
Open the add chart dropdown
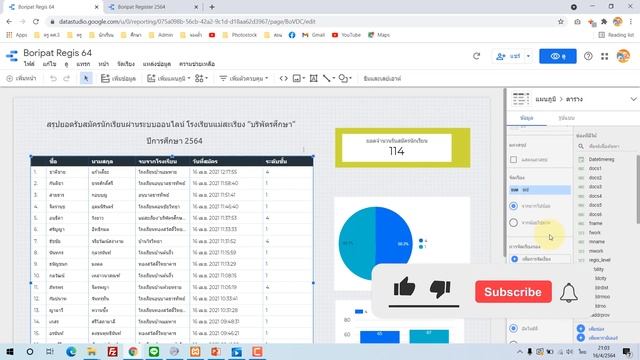(x=169, y=78)
